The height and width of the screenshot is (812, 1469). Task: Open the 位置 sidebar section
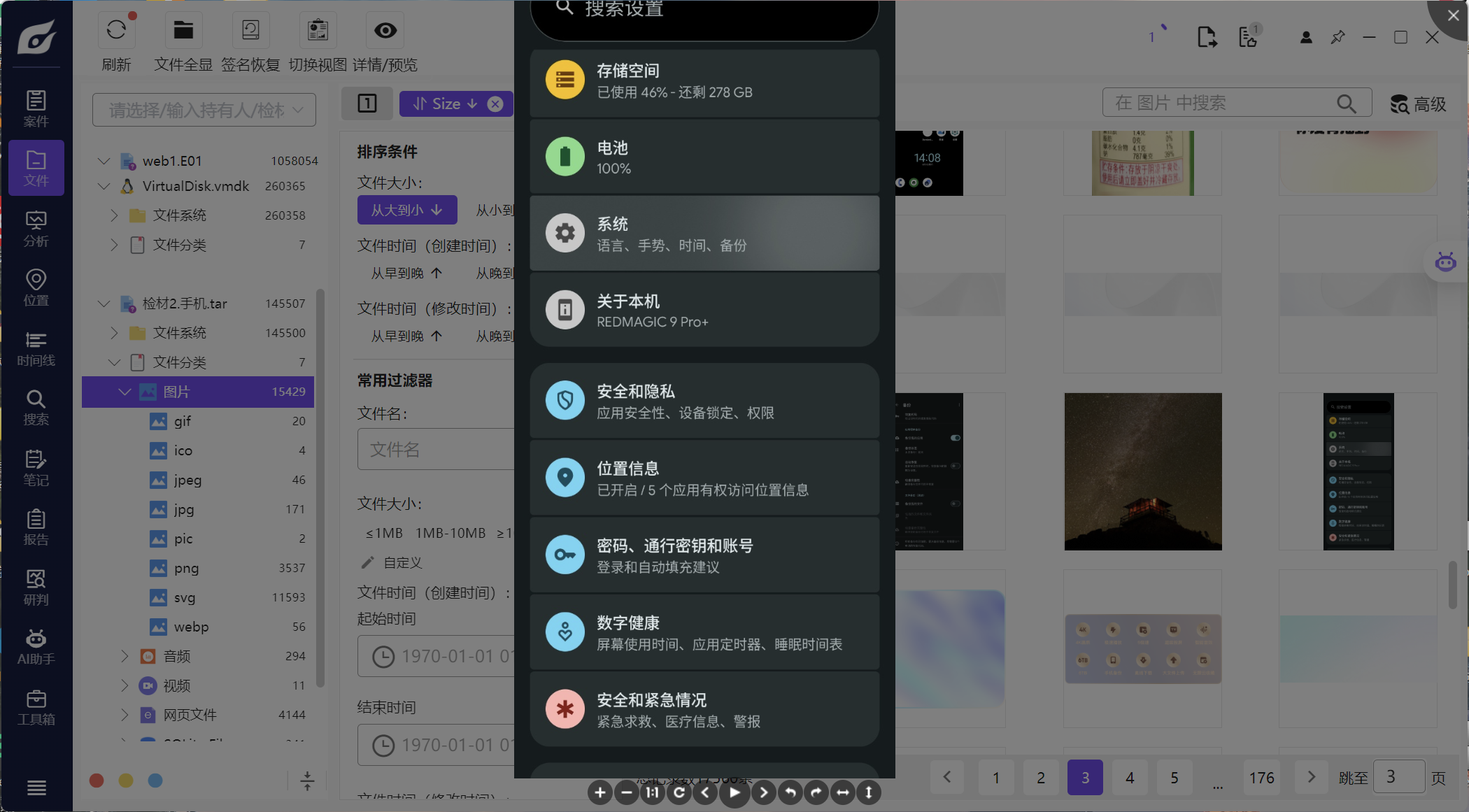tap(36, 287)
